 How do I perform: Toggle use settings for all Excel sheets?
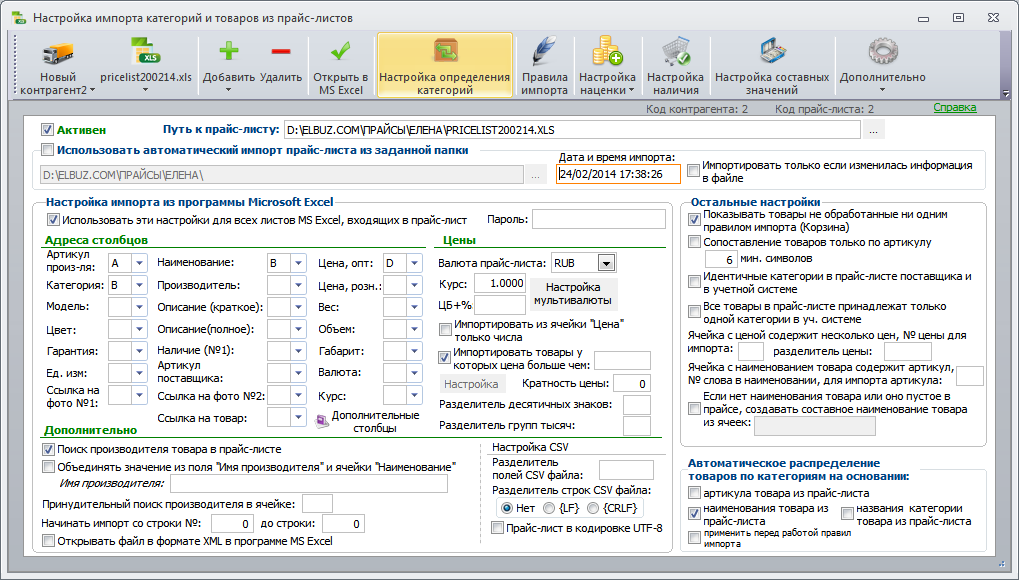click(53, 220)
